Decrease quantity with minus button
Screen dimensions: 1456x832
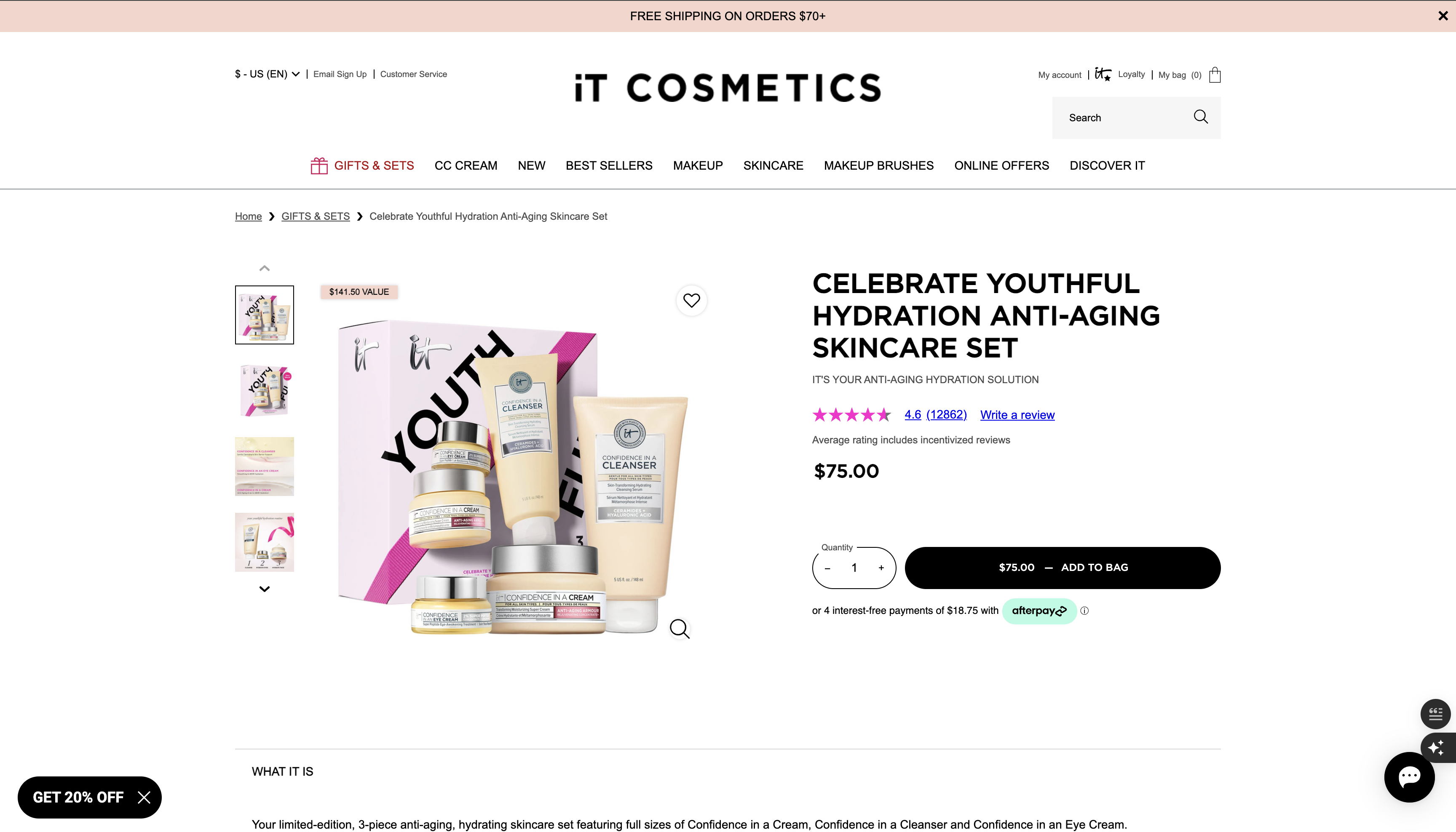[827, 568]
